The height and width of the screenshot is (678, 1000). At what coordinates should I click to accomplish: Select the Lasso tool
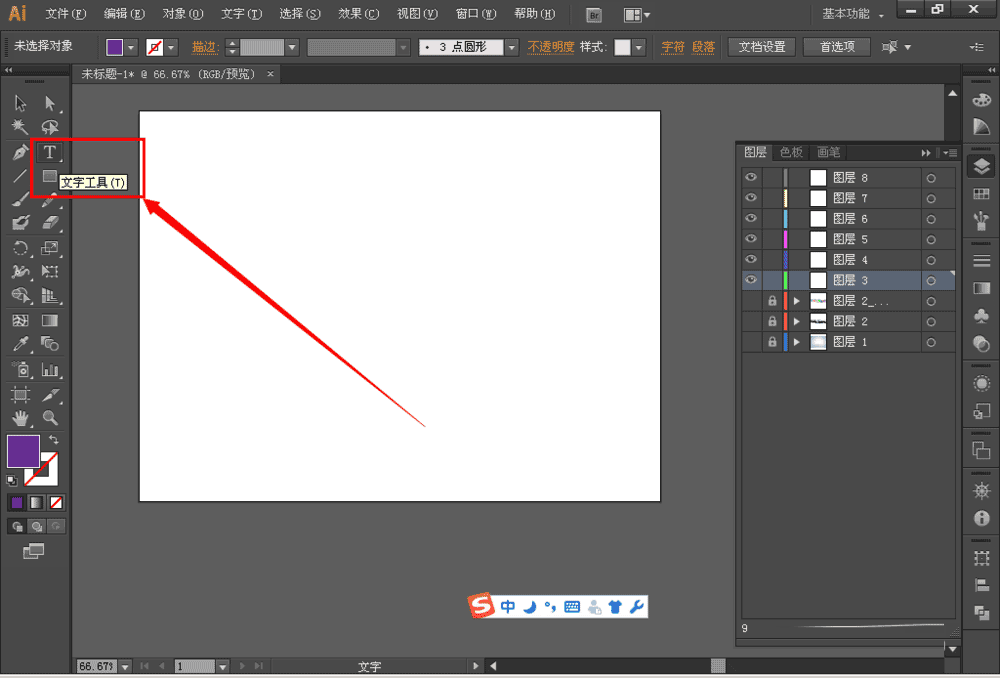point(50,127)
